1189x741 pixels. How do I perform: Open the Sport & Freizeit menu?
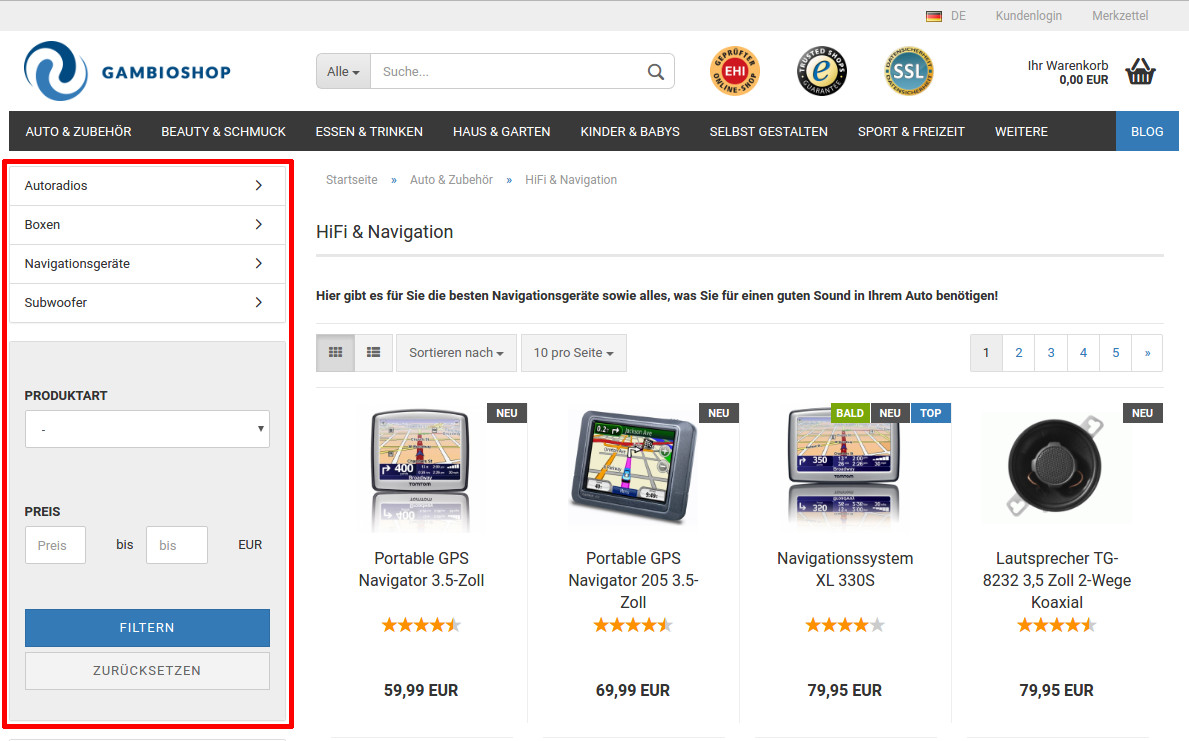(911, 131)
